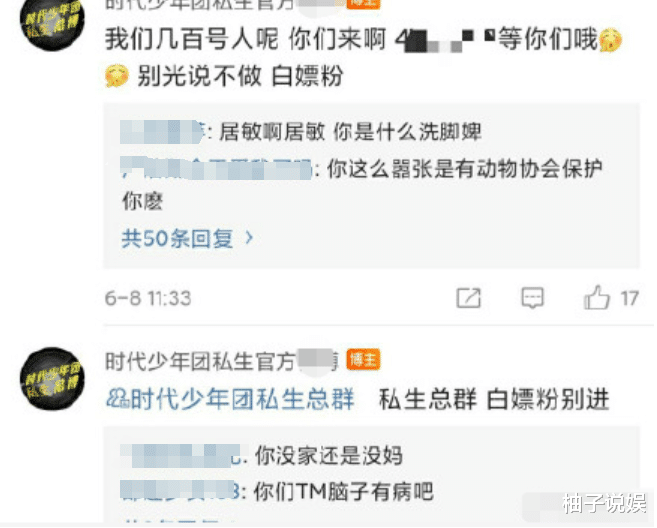Click the 柚子说娱 watermark
Screen dimensions: 657x528
click(605, 504)
